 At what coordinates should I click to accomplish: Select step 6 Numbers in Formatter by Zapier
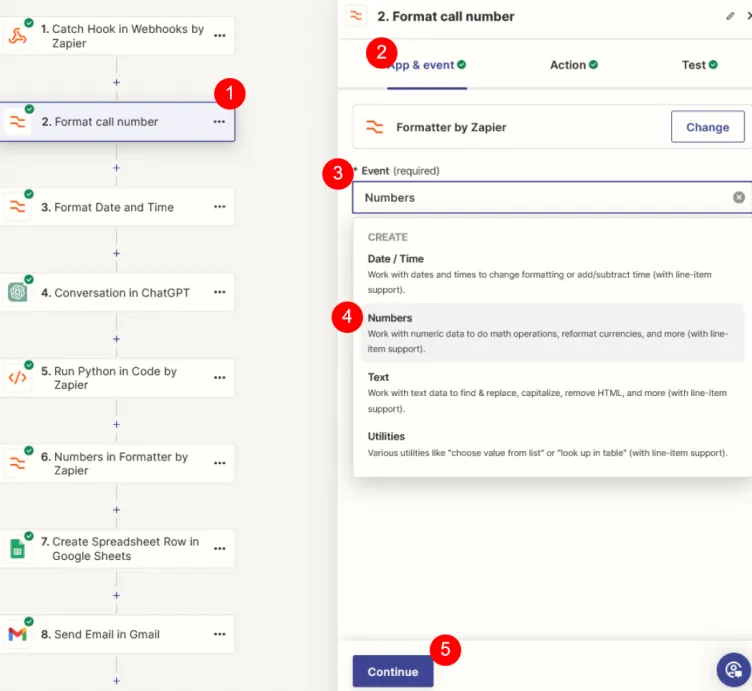pyautogui.click(x=117, y=463)
